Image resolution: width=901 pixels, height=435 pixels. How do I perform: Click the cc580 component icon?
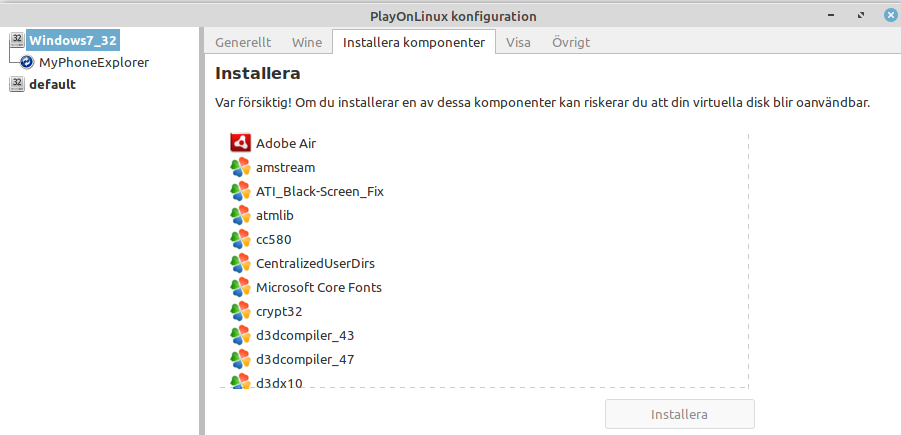click(x=239, y=239)
